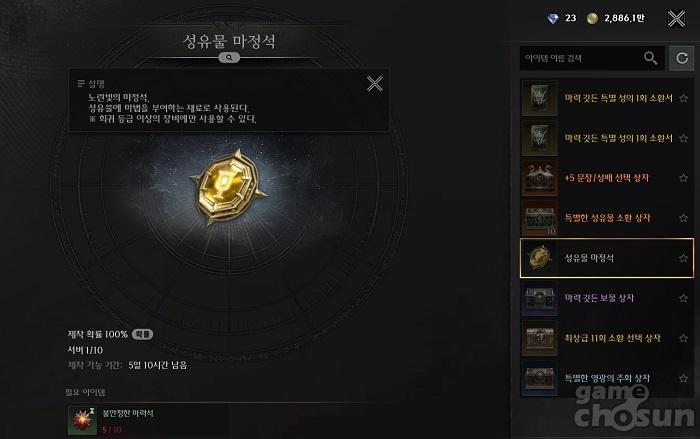Click the refresh list button
This screenshot has width=700, height=439.
click(681, 58)
